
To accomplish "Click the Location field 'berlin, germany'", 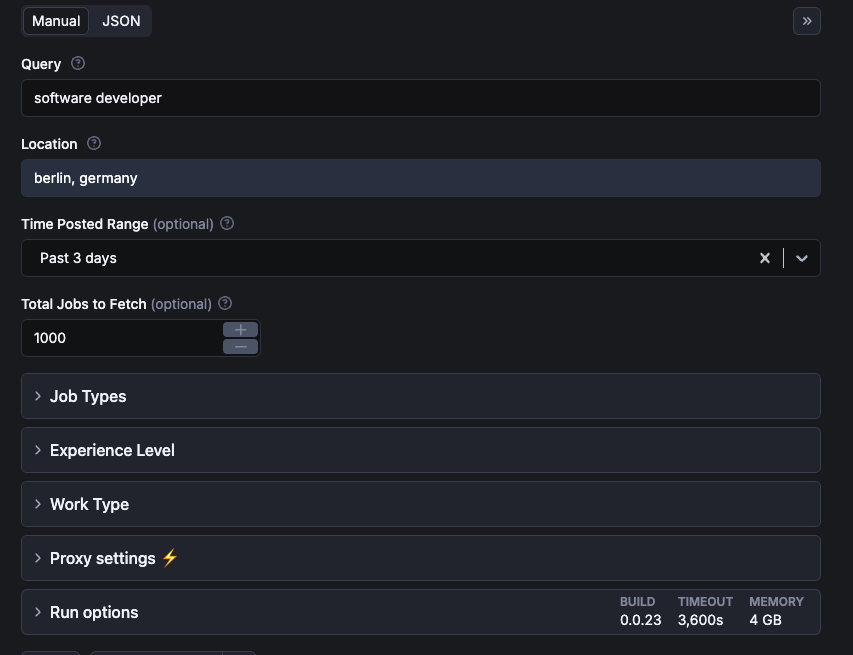I will (x=421, y=178).
